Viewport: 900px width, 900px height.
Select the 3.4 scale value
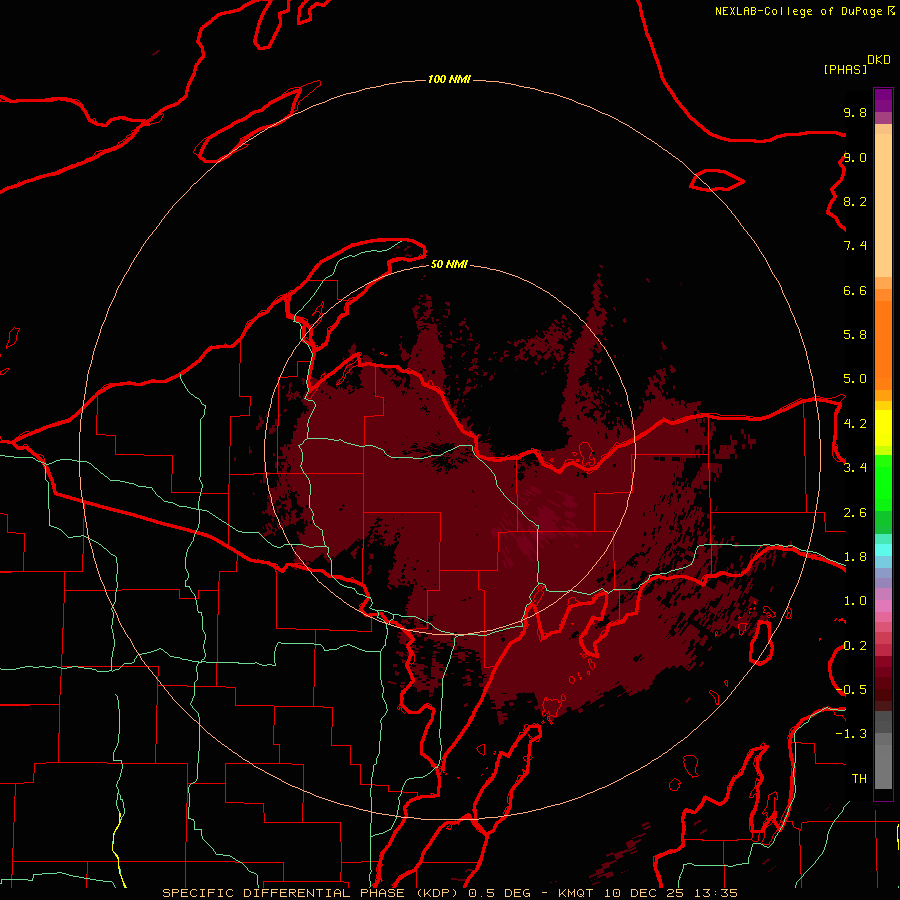coord(855,468)
